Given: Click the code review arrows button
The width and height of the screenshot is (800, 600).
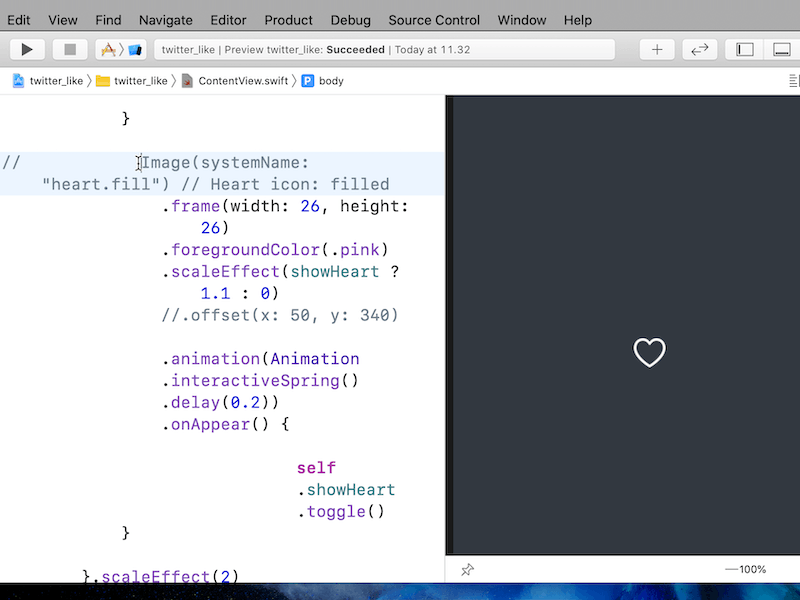Looking at the screenshot, I should pos(700,49).
